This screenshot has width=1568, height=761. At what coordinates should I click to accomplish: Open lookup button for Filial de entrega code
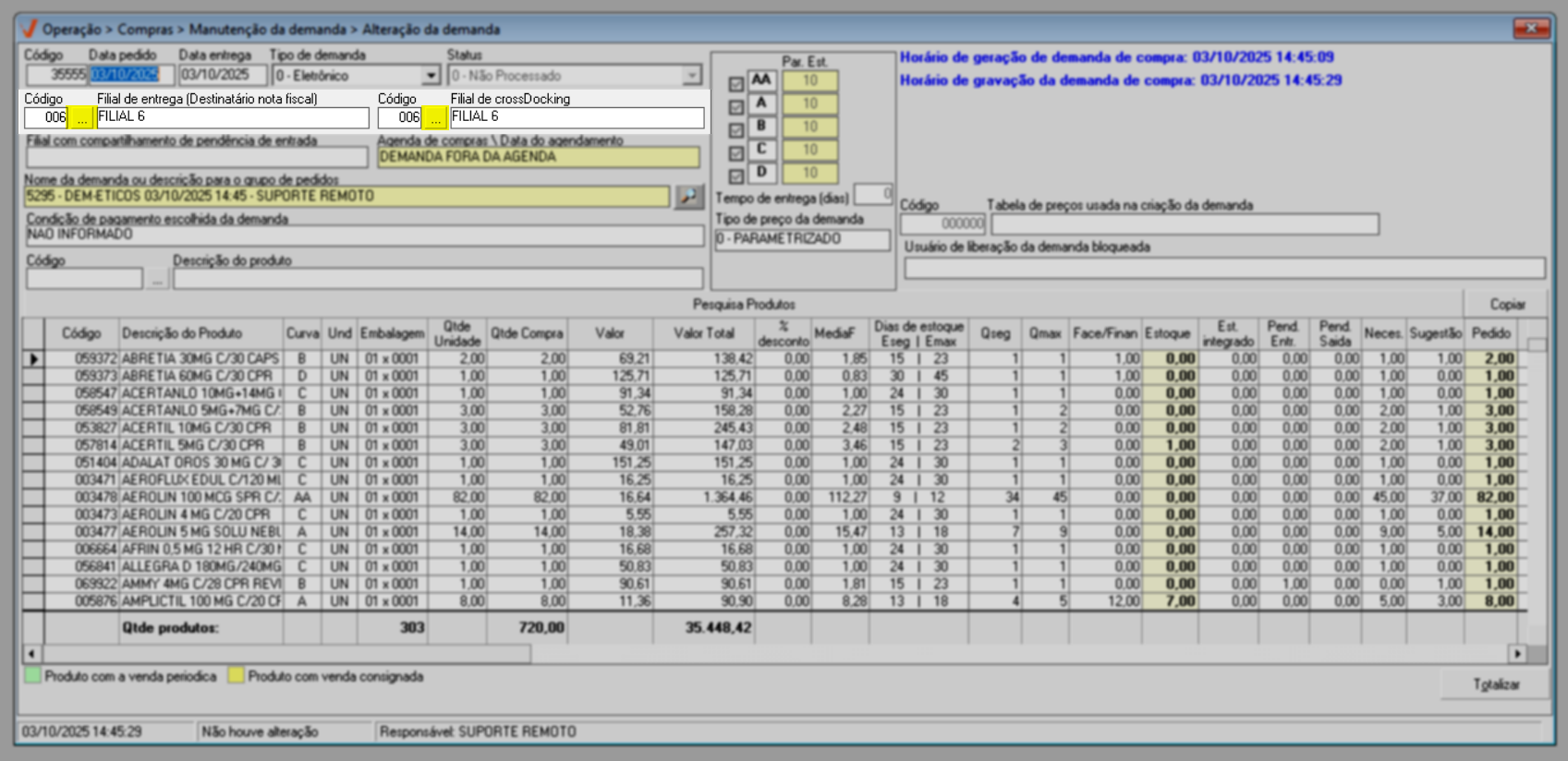[x=82, y=118]
